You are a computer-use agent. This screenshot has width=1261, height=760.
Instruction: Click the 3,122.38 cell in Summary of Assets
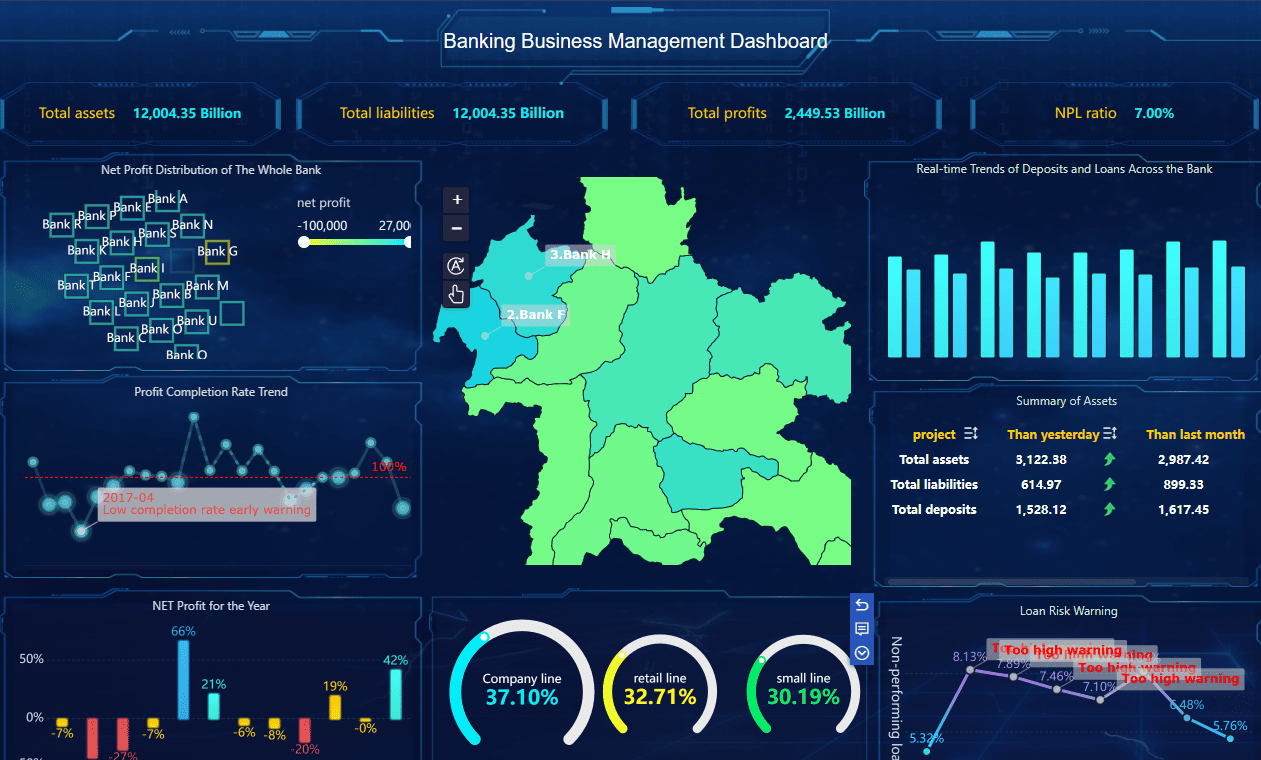[x=1041, y=459]
